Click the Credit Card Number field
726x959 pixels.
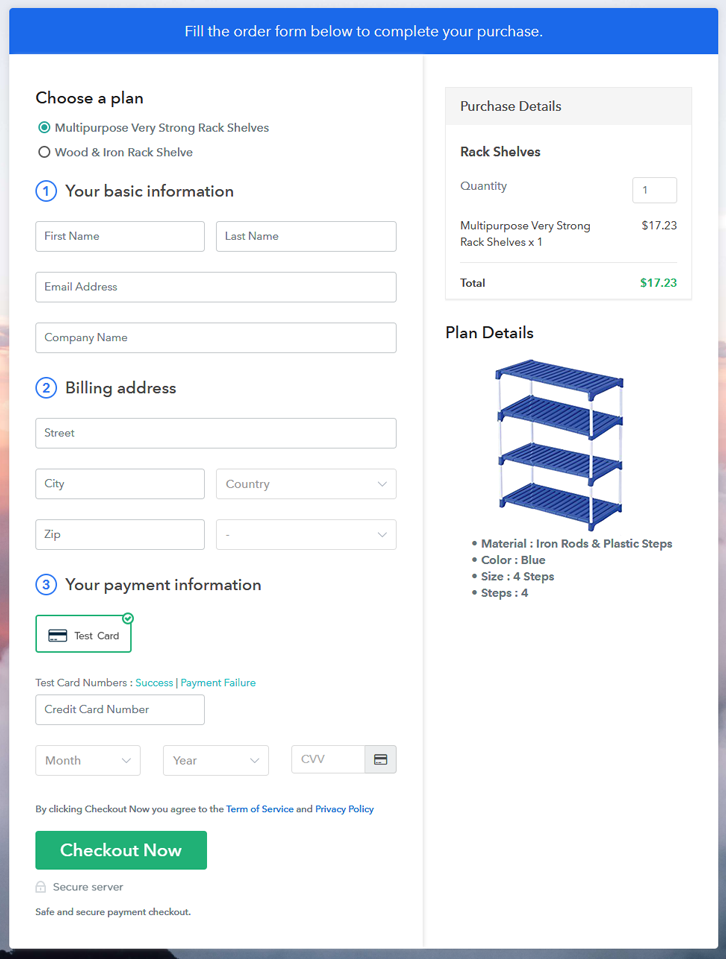120,709
